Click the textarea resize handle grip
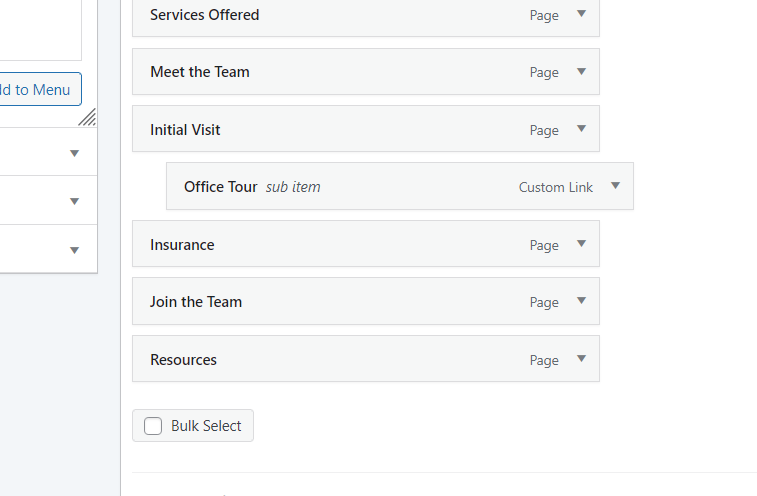Viewport: 757px width, 496px height. 89,118
